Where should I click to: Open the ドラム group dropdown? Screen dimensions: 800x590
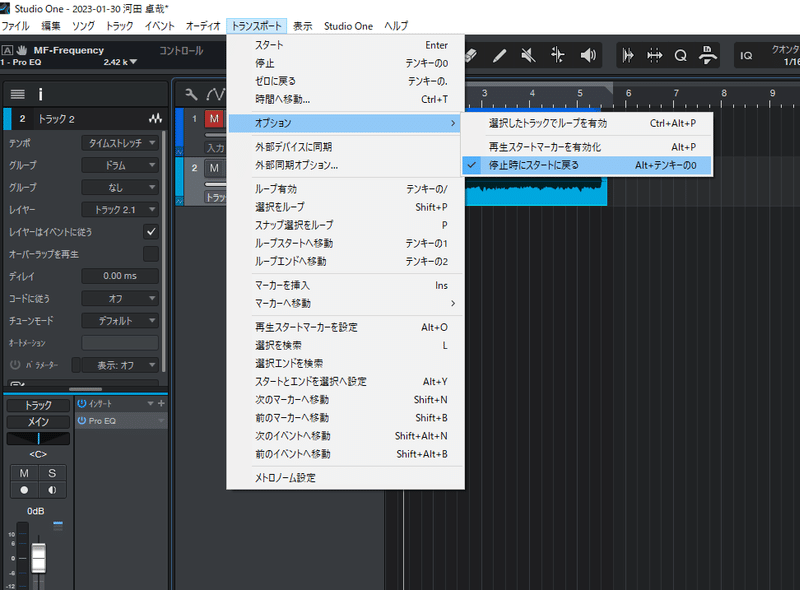point(120,165)
